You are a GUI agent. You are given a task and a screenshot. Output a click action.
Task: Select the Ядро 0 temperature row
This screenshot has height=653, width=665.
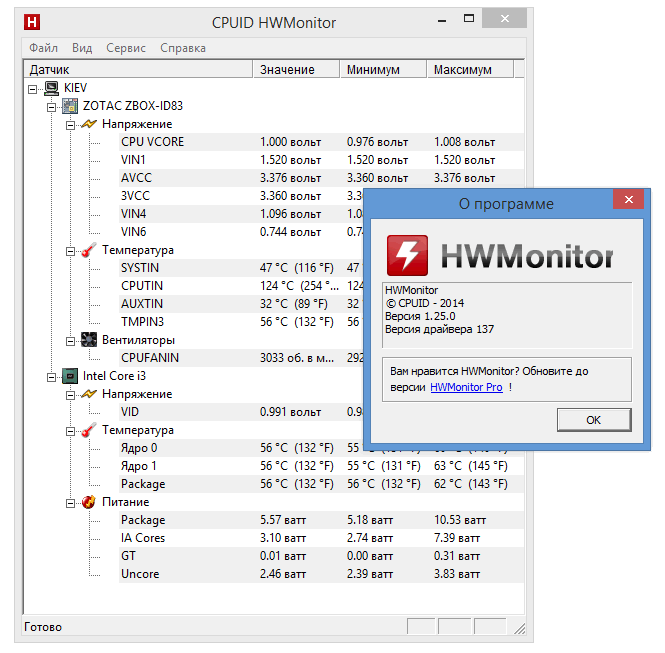(241, 448)
